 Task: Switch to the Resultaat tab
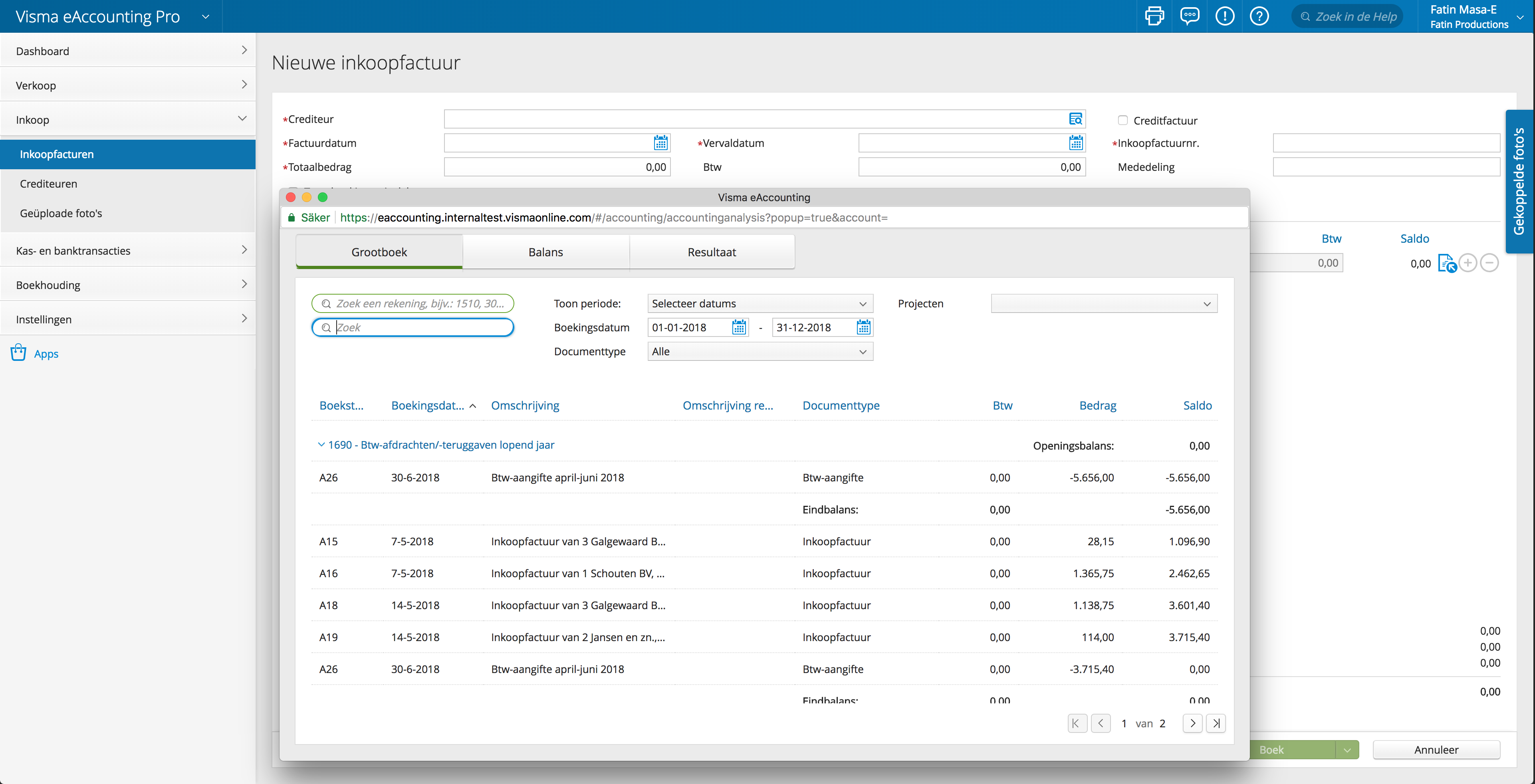(x=712, y=251)
